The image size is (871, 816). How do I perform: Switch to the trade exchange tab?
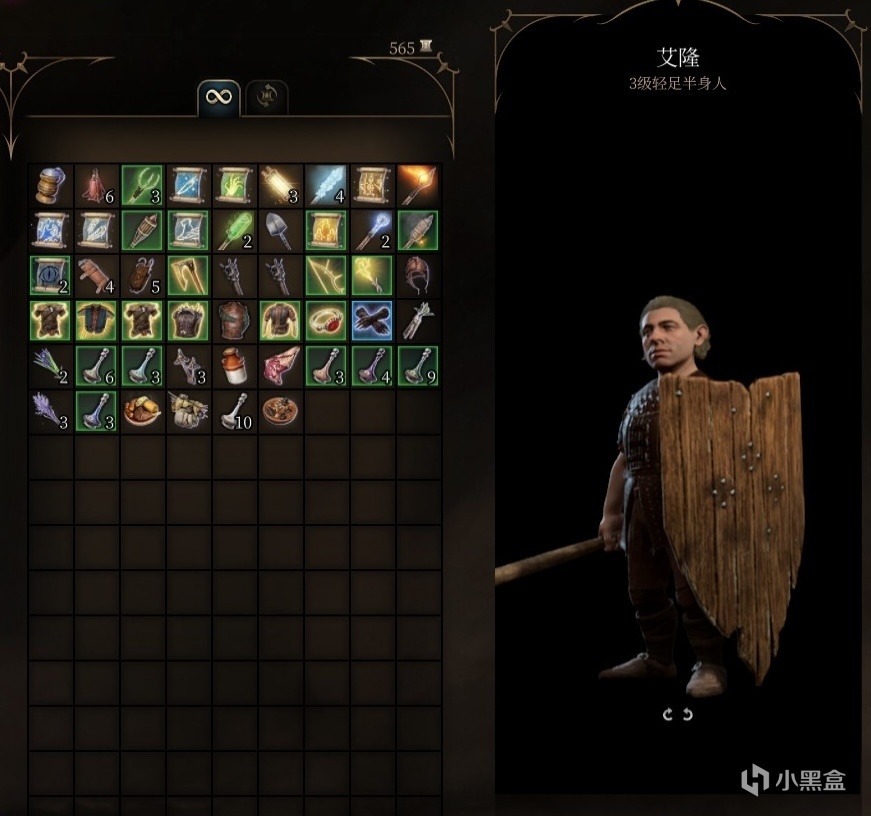click(267, 98)
